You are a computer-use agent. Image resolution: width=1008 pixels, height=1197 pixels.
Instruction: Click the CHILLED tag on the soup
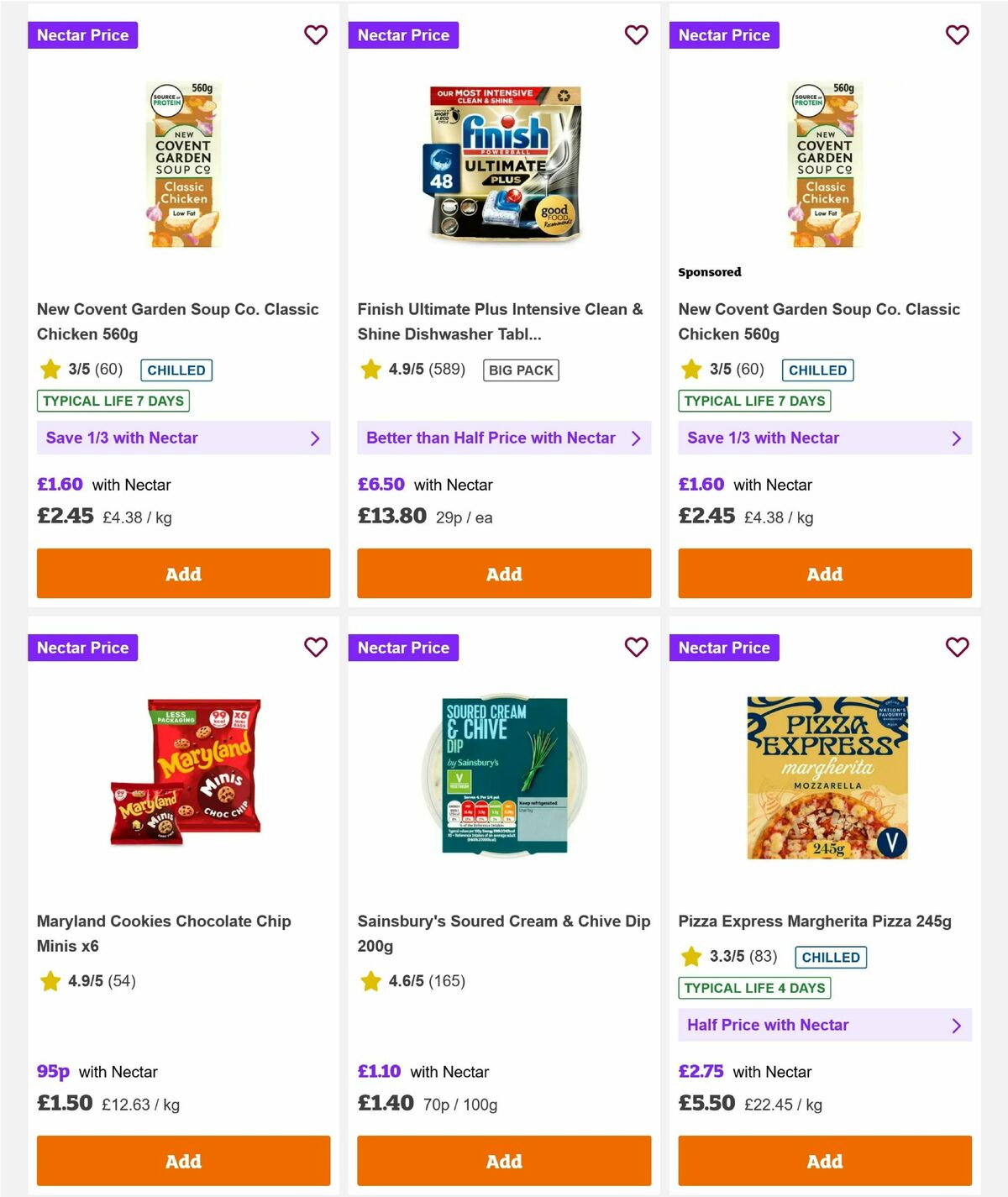pyautogui.click(x=176, y=370)
